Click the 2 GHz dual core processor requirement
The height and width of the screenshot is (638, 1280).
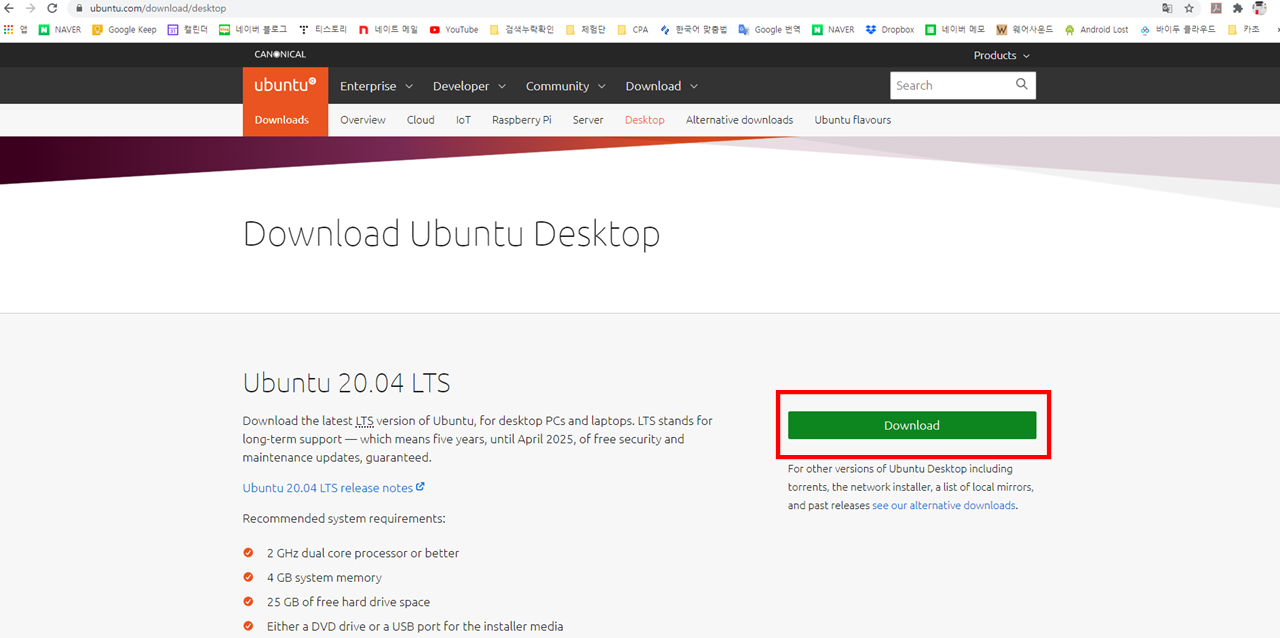pyautogui.click(x=363, y=553)
